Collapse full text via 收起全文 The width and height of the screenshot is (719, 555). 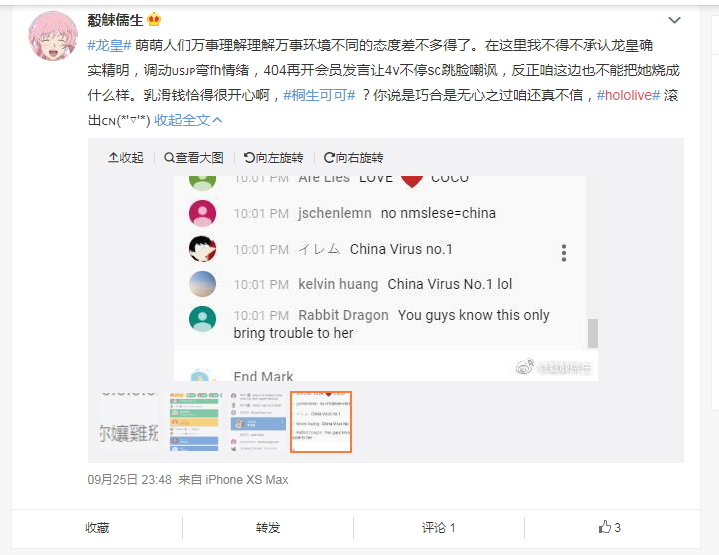[188, 120]
